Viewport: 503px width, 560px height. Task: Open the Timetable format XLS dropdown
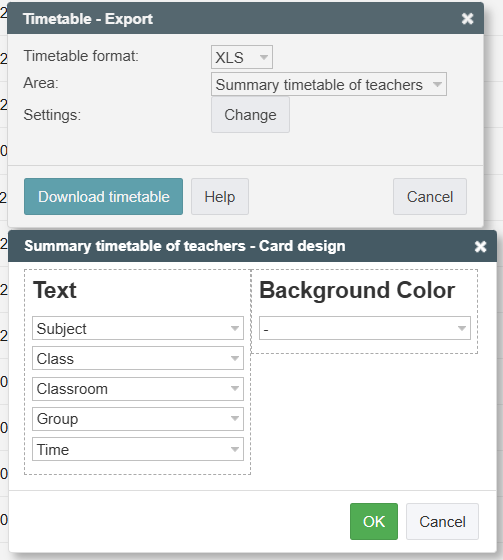[x=242, y=57]
